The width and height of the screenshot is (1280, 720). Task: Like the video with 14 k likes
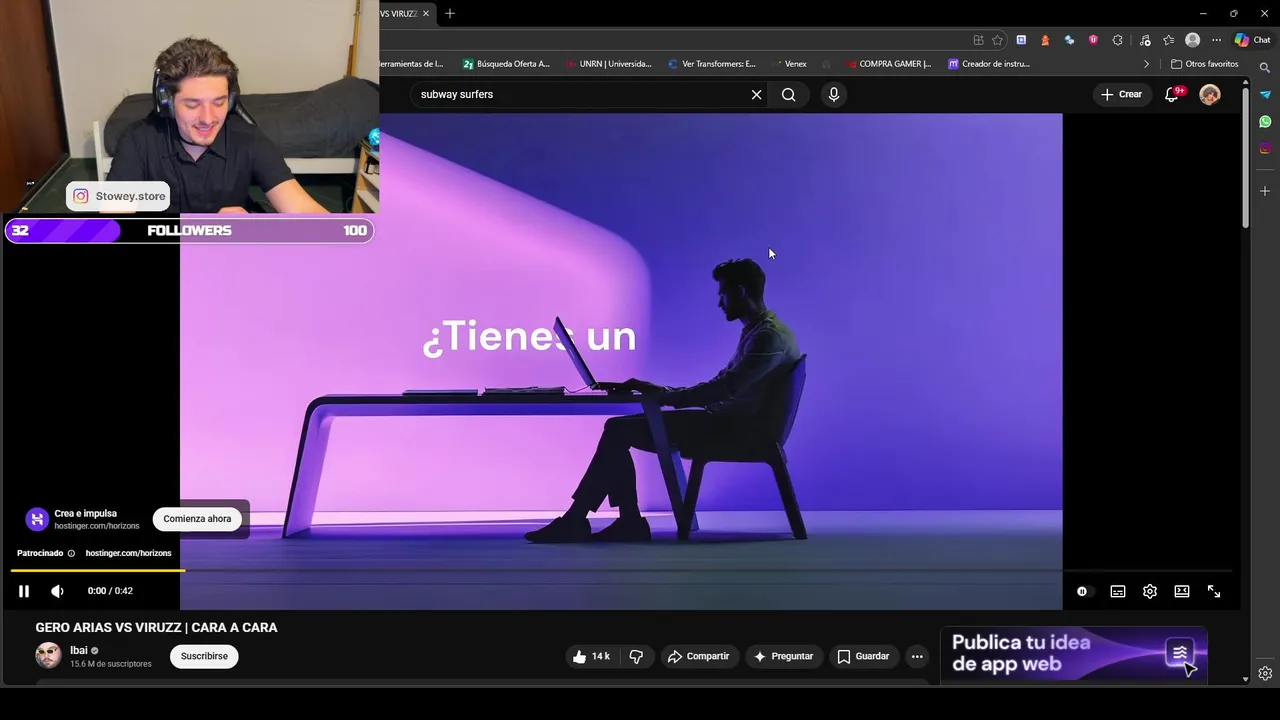[x=591, y=656]
